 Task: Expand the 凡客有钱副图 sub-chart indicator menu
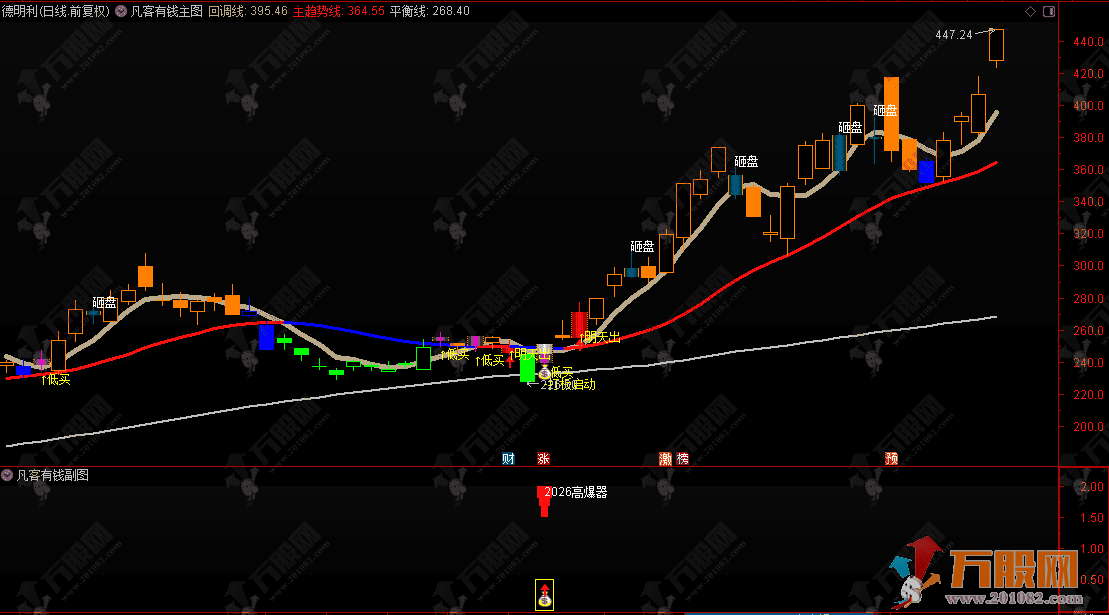[7, 476]
